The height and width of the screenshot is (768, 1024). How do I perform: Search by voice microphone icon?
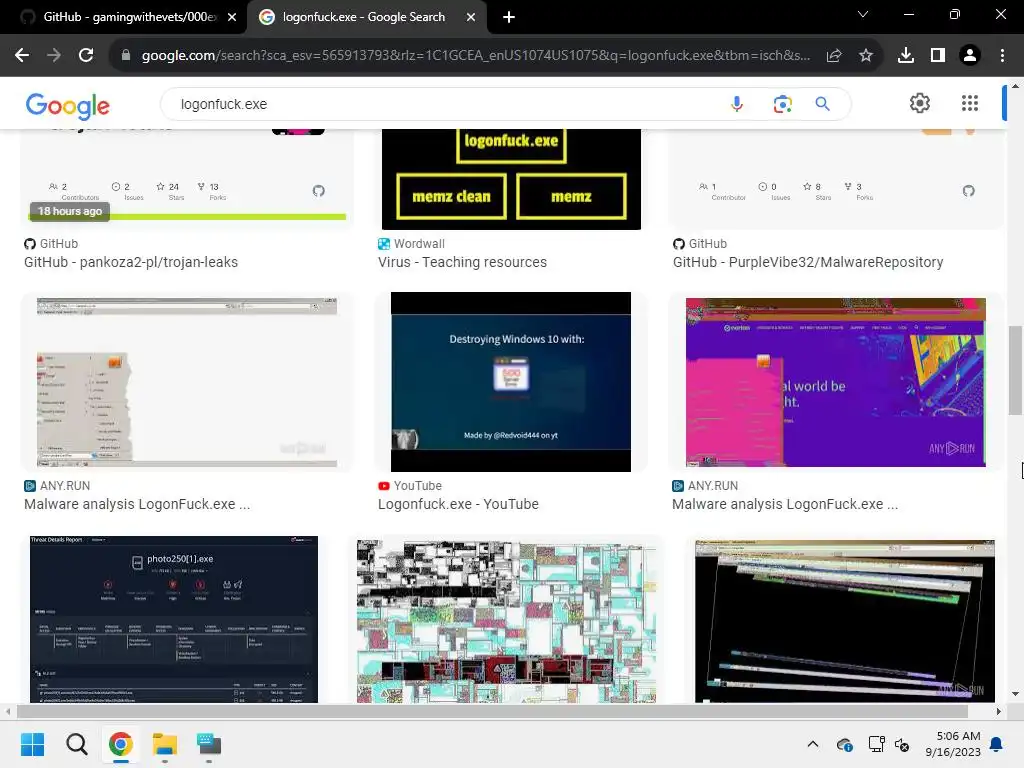coord(737,104)
